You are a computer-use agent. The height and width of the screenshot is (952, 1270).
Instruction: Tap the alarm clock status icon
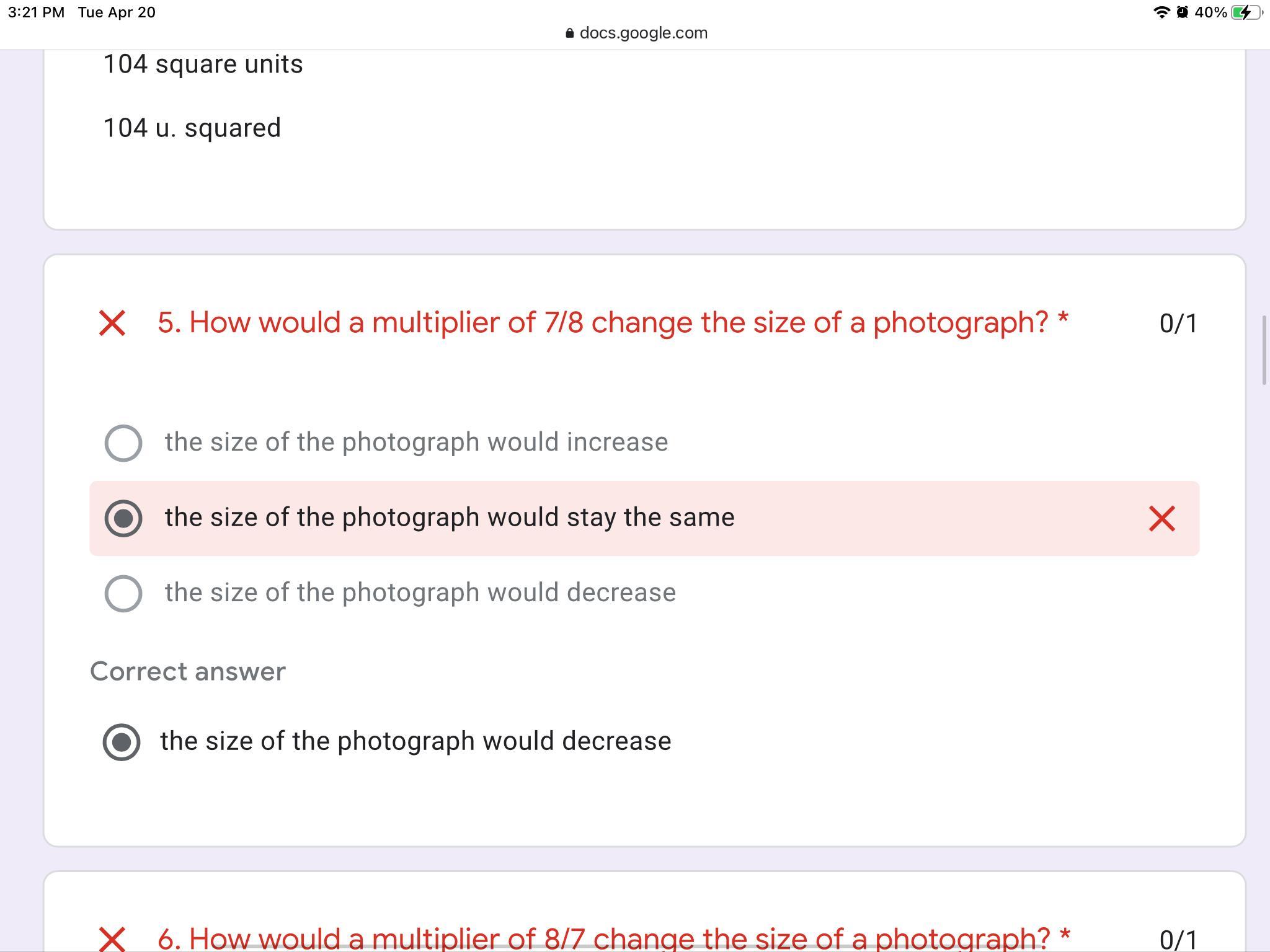1182,12
